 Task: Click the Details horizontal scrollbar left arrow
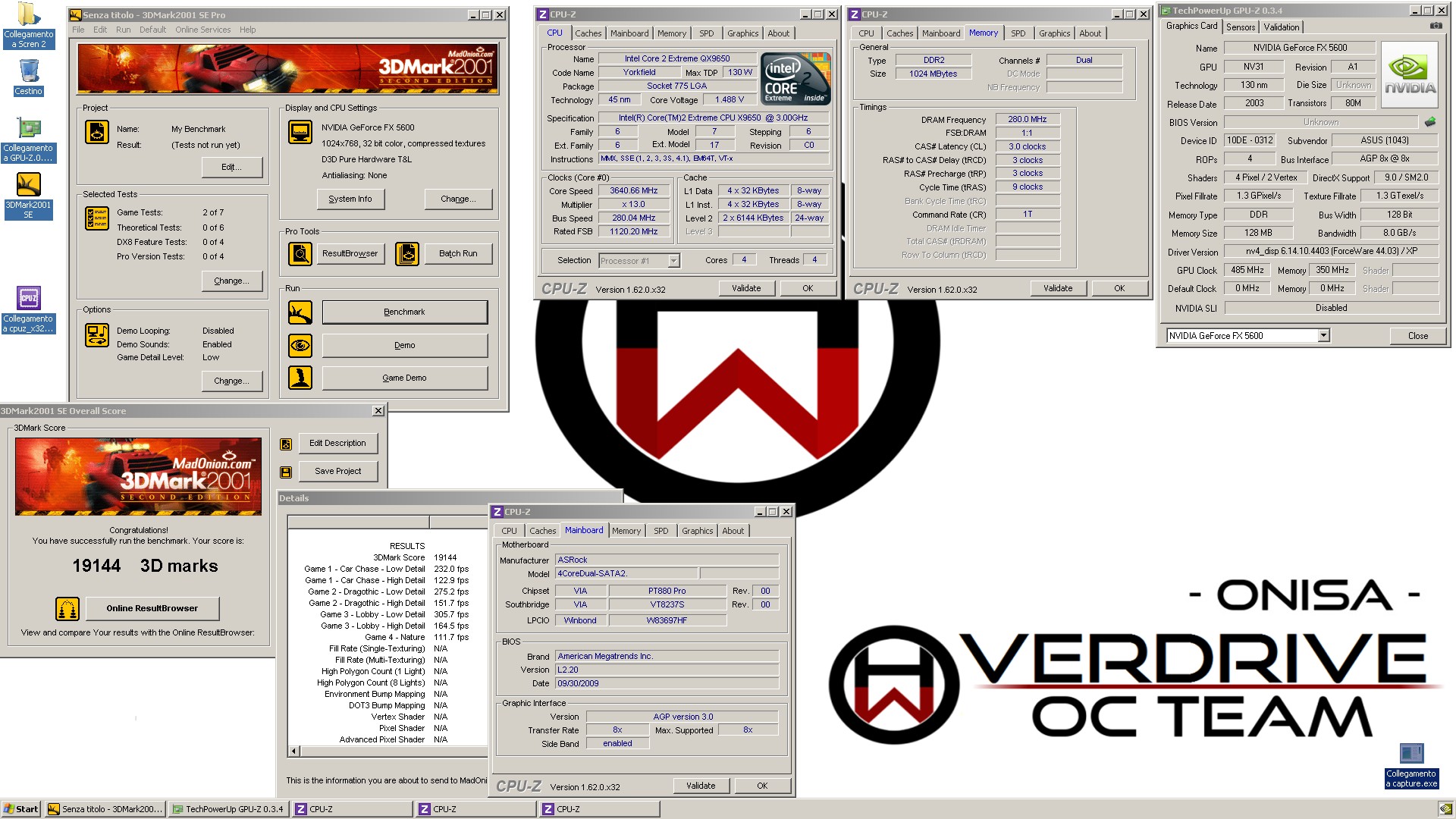tap(294, 752)
